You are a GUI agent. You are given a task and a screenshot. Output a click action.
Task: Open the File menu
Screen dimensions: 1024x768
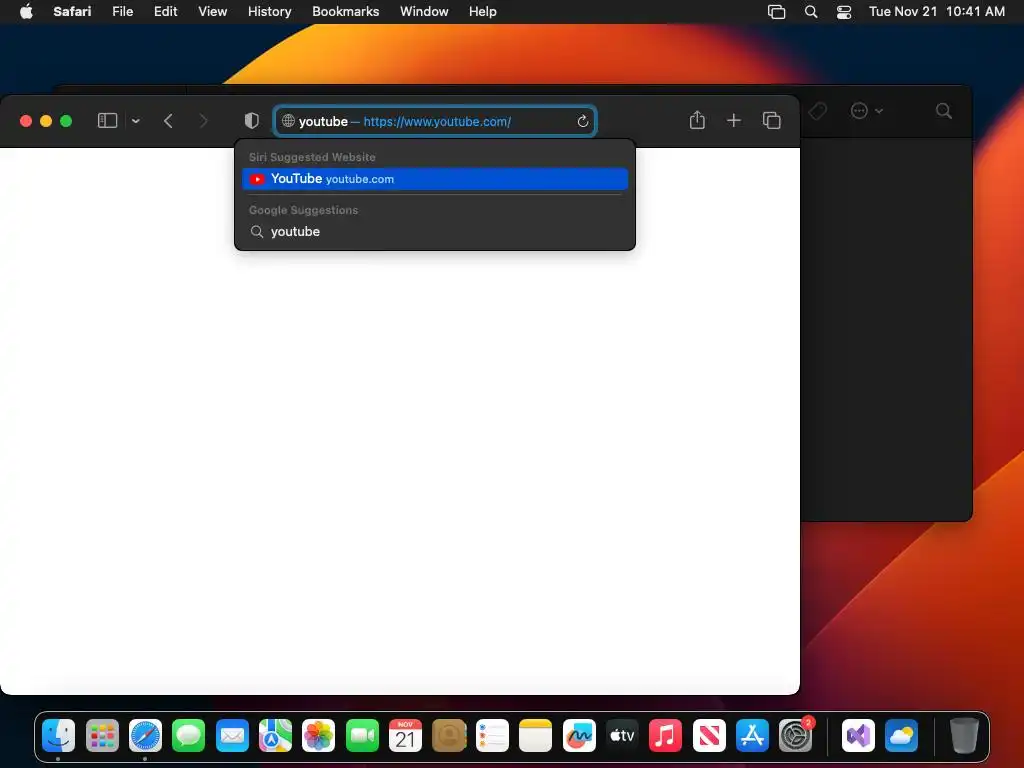click(122, 11)
